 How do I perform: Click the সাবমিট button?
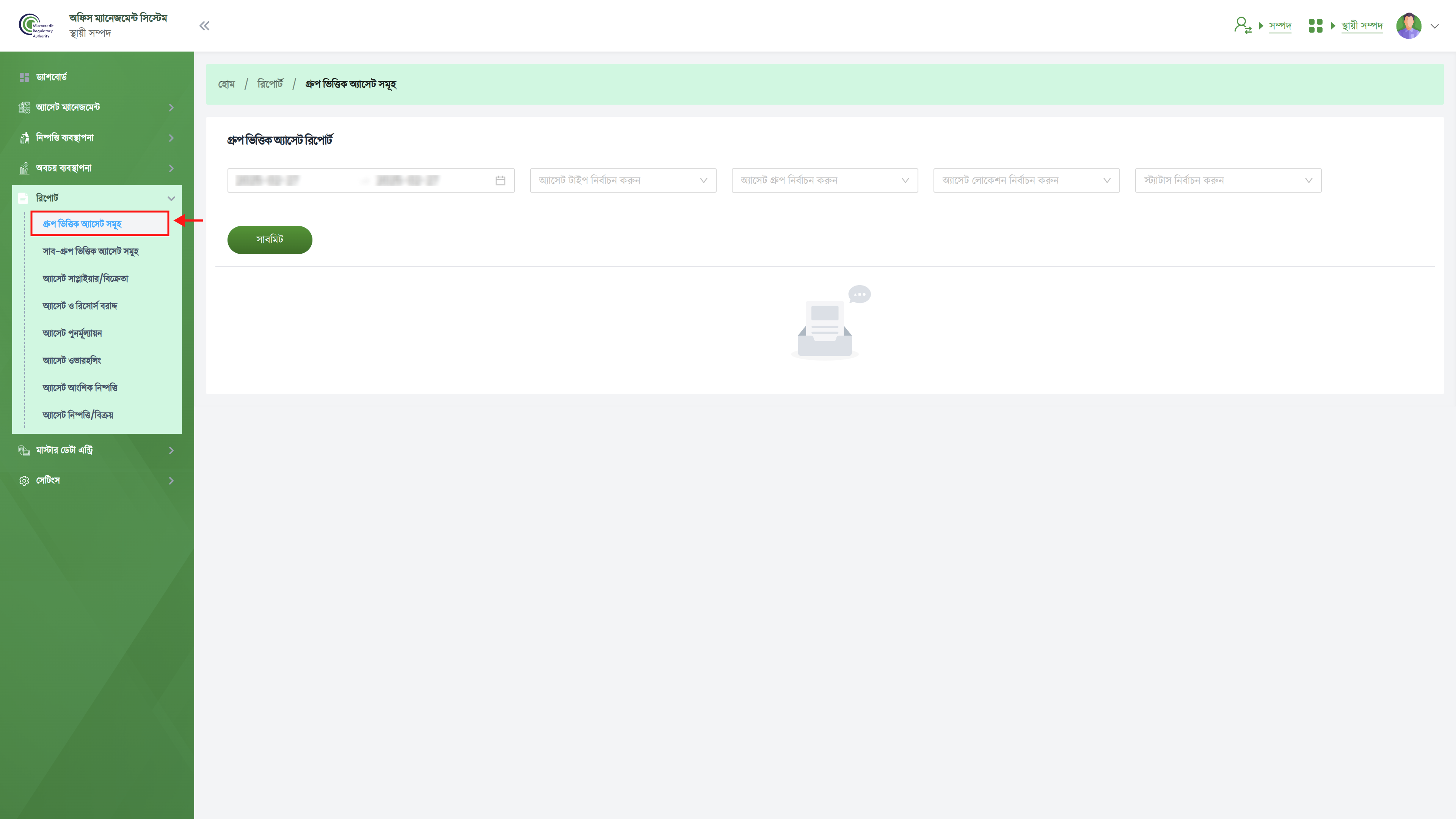point(270,240)
